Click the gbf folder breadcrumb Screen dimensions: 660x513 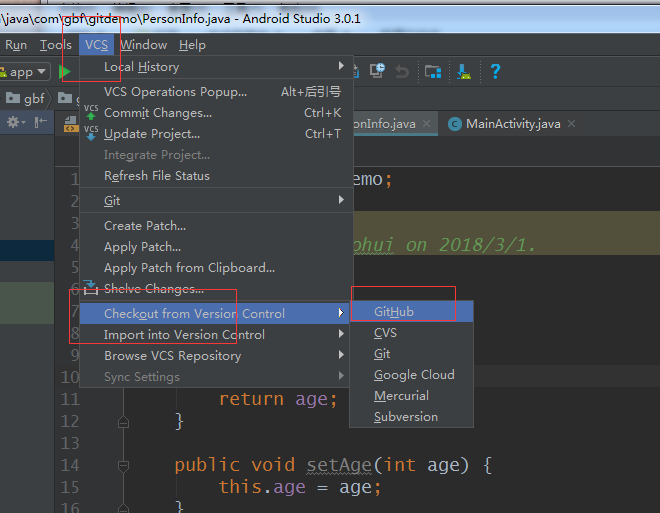(x=26, y=98)
